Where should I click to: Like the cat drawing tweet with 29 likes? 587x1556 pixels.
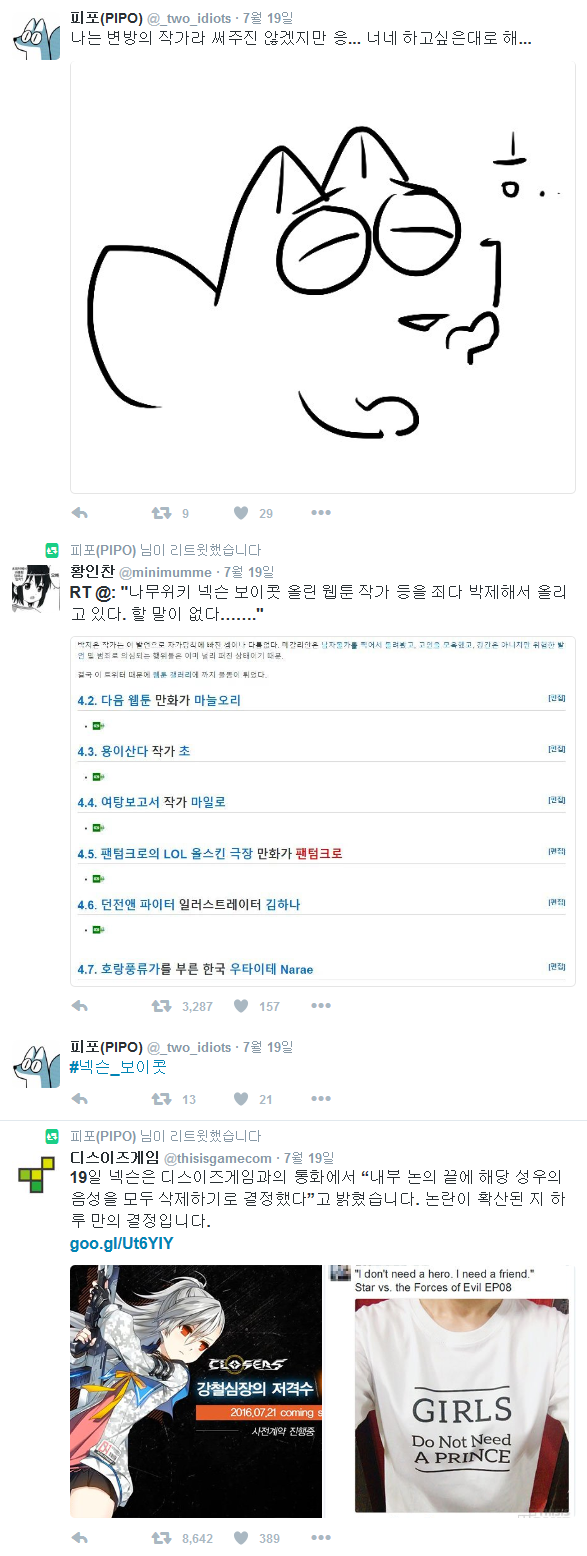click(241, 513)
